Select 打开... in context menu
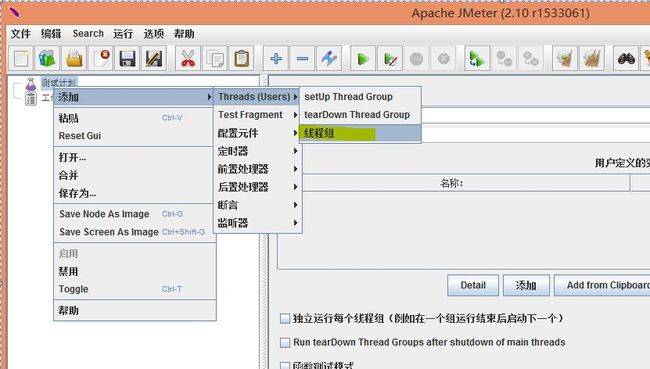The image size is (650, 369). (x=134, y=158)
